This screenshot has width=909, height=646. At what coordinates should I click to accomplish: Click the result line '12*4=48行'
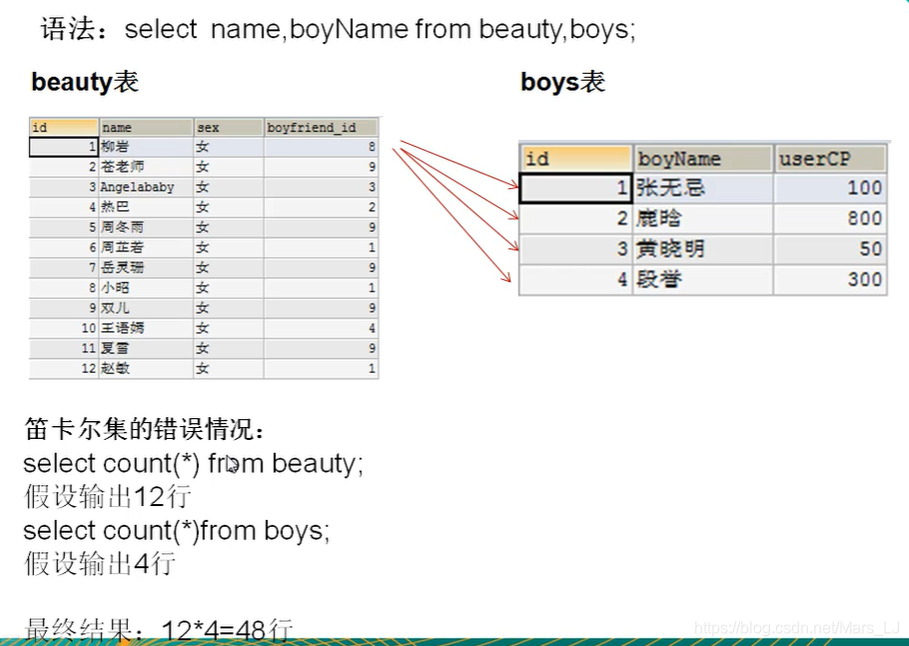pos(227,630)
